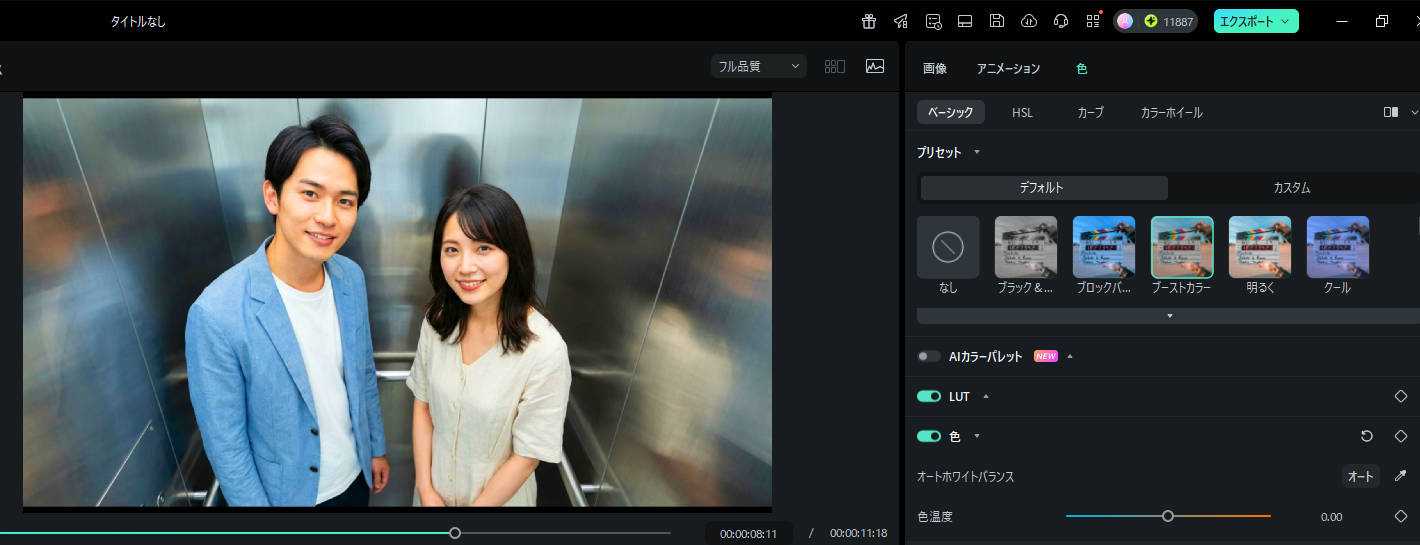
Task: Open the カーブ (Curves) sub-tab
Action: (x=1090, y=112)
